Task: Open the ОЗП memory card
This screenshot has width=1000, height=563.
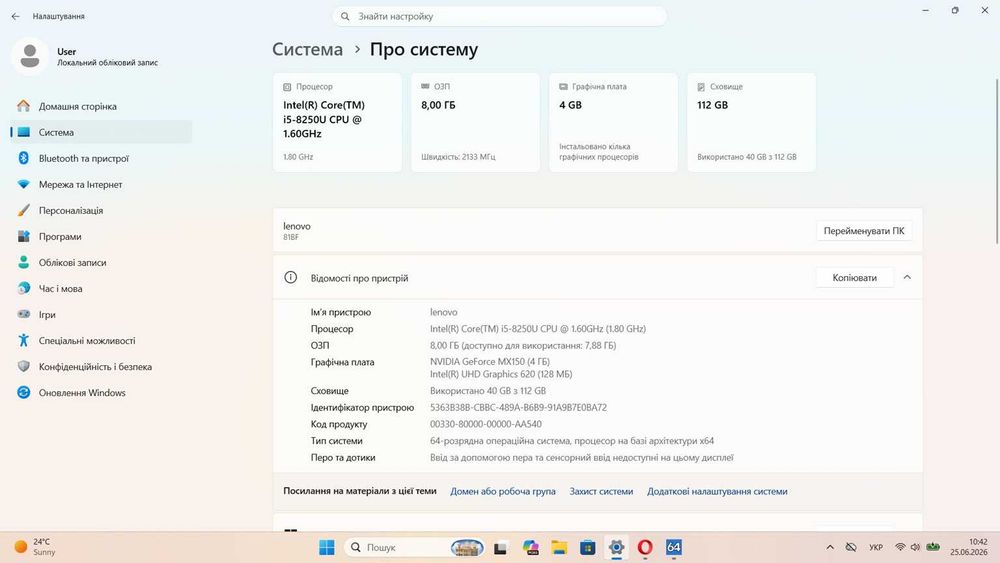Action: tap(475, 122)
